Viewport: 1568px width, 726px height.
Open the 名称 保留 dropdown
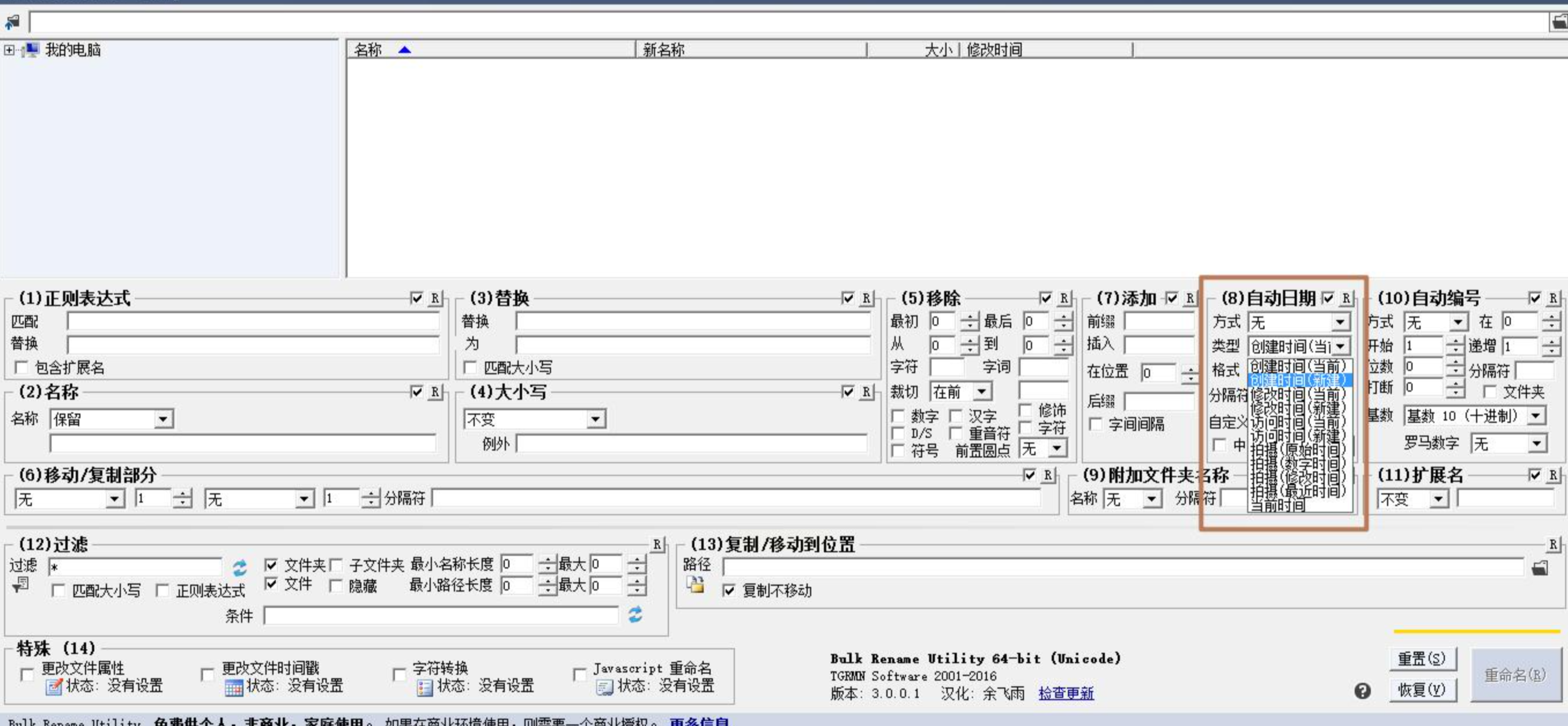(162, 419)
